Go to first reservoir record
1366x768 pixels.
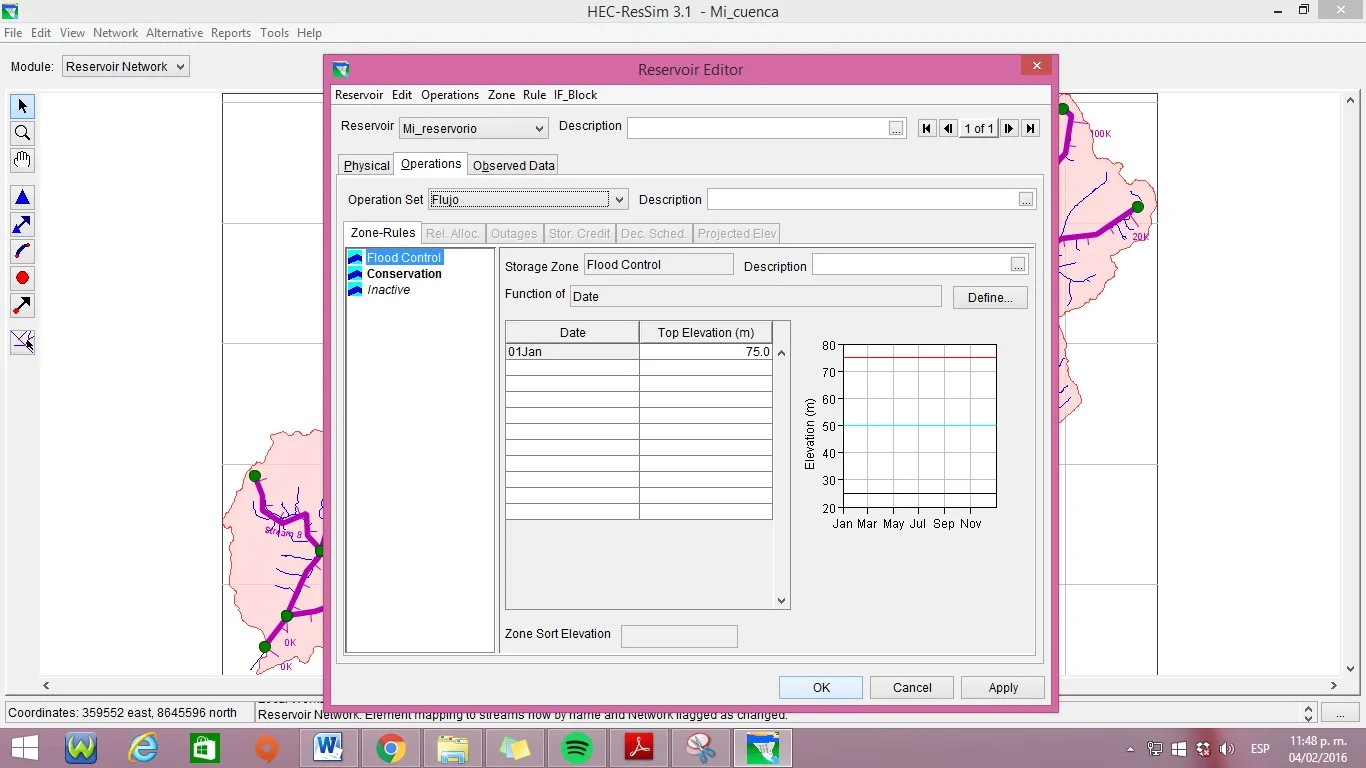[927, 128]
